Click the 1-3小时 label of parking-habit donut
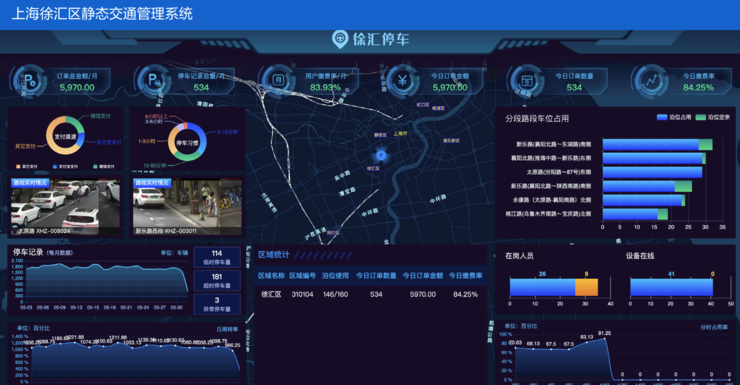This screenshot has width=740, height=385. click(x=146, y=141)
